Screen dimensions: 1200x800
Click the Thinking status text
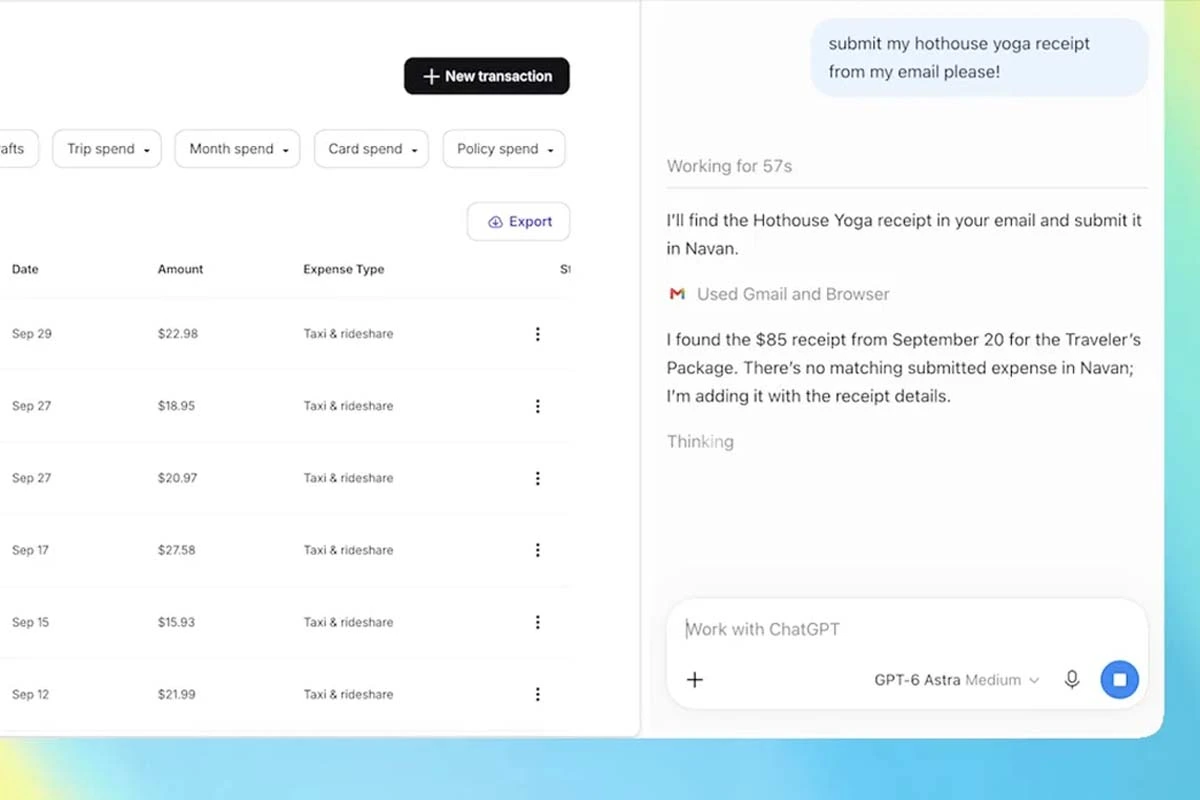click(700, 441)
